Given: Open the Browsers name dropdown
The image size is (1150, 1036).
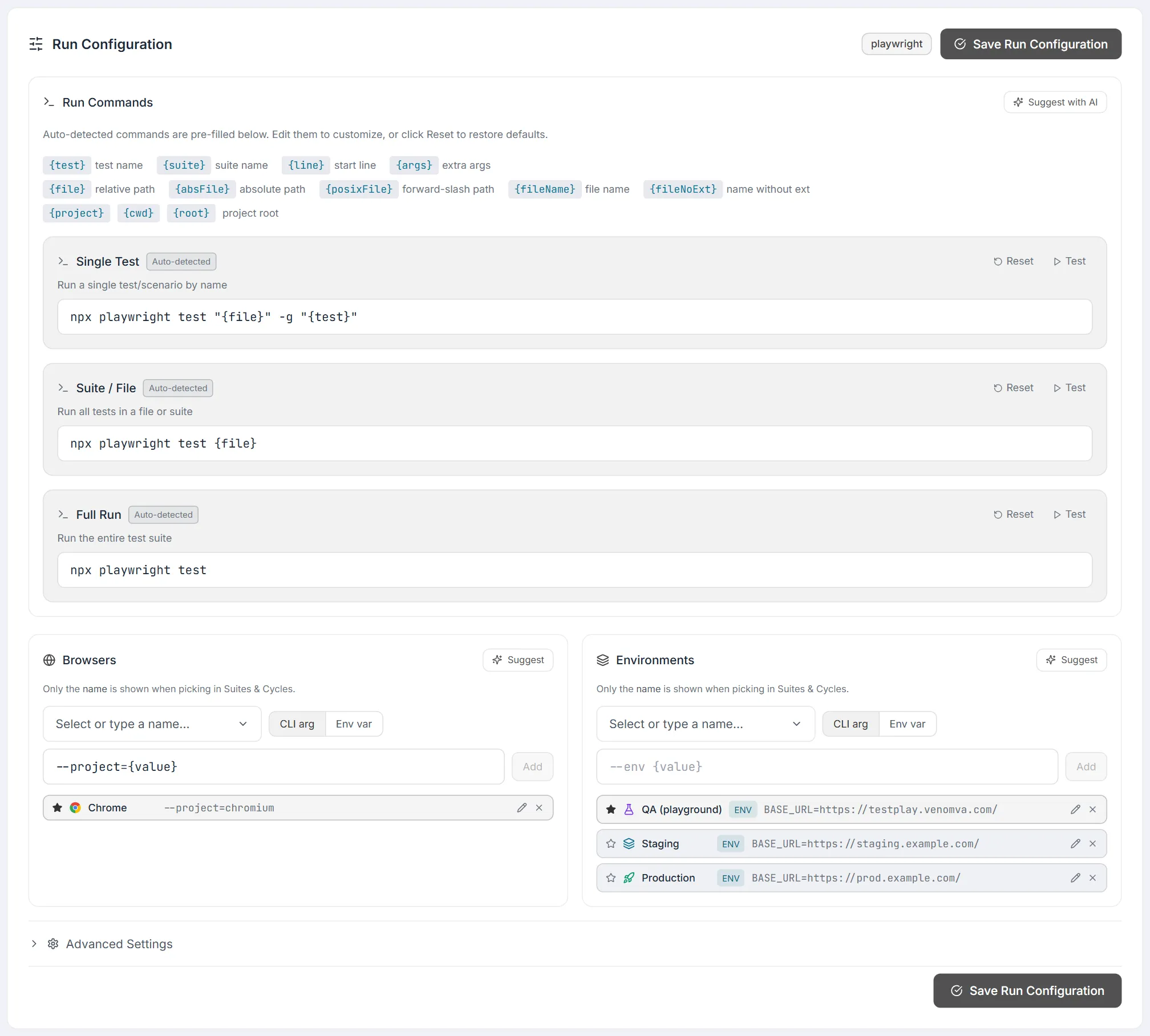Looking at the screenshot, I should click(152, 724).
